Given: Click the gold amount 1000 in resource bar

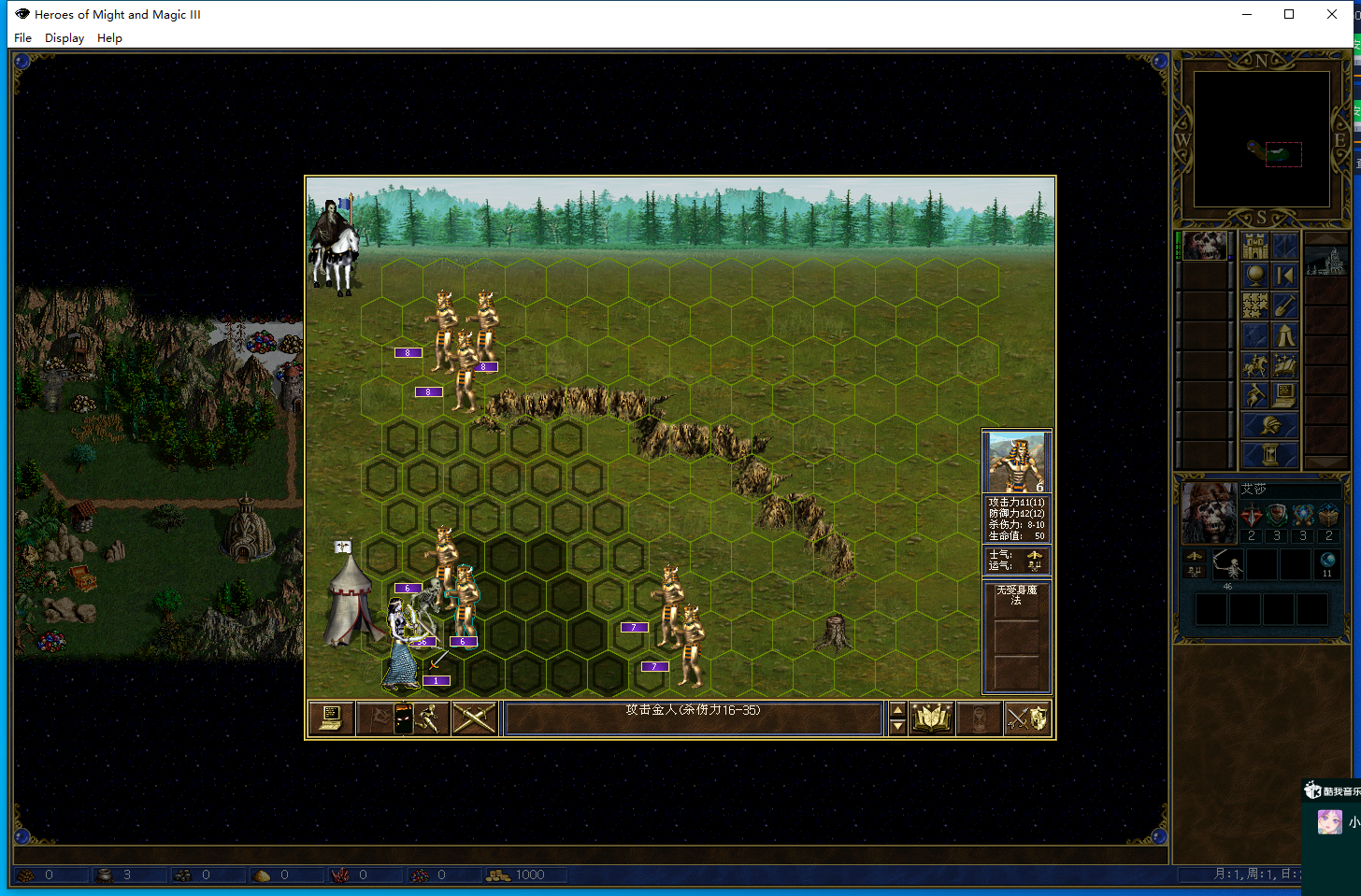Looking at the screenshot, I should 529,875.
